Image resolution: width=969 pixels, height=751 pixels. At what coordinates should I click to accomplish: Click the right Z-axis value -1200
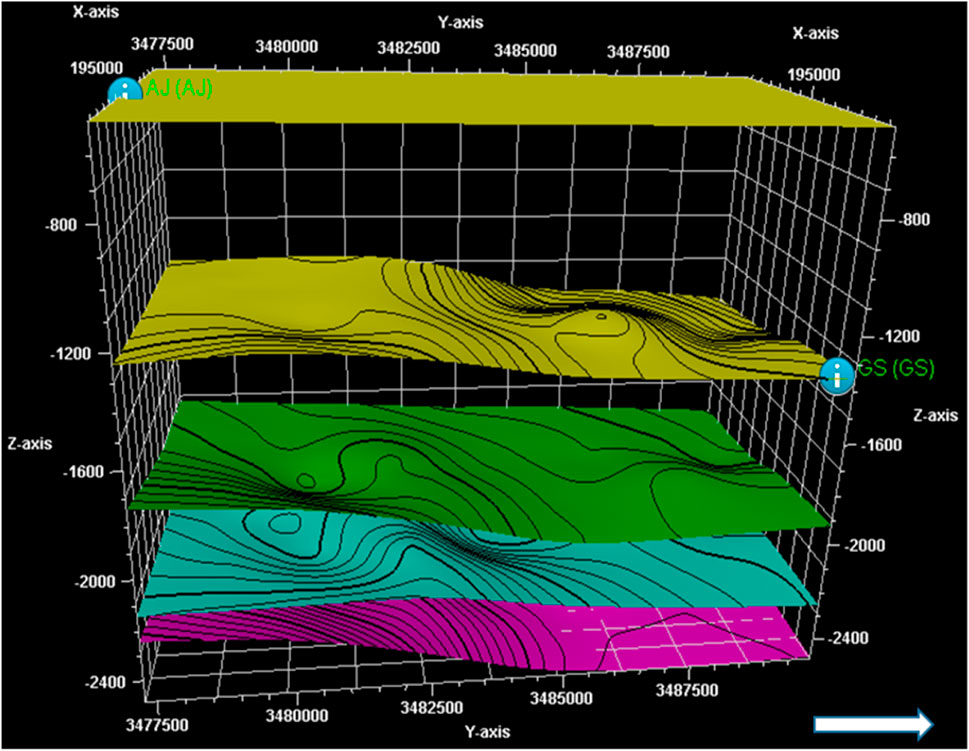coord(897,336)
